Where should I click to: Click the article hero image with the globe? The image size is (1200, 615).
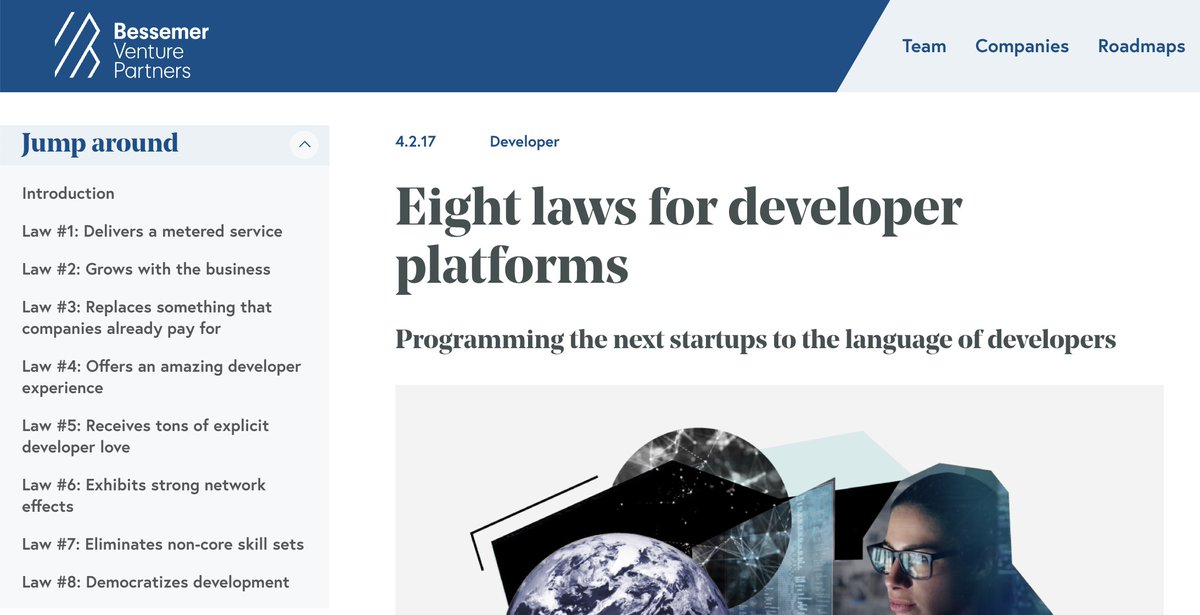tap(780, 500)
